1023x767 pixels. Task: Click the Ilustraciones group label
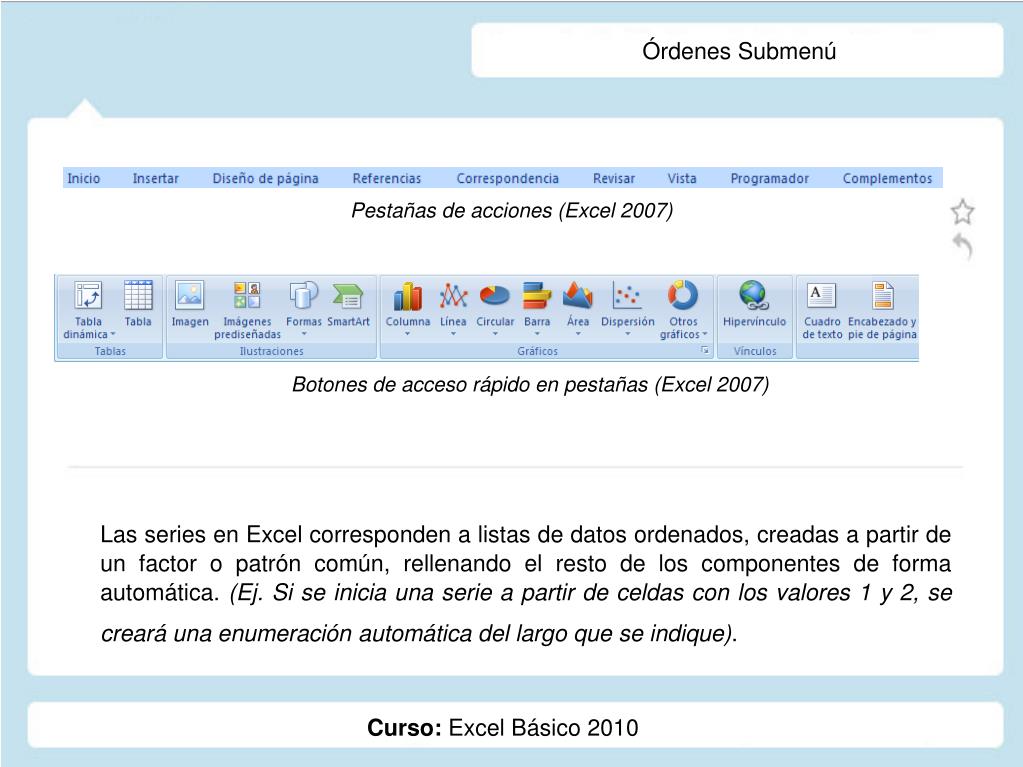pyautogui.click(x=271, y=351)
